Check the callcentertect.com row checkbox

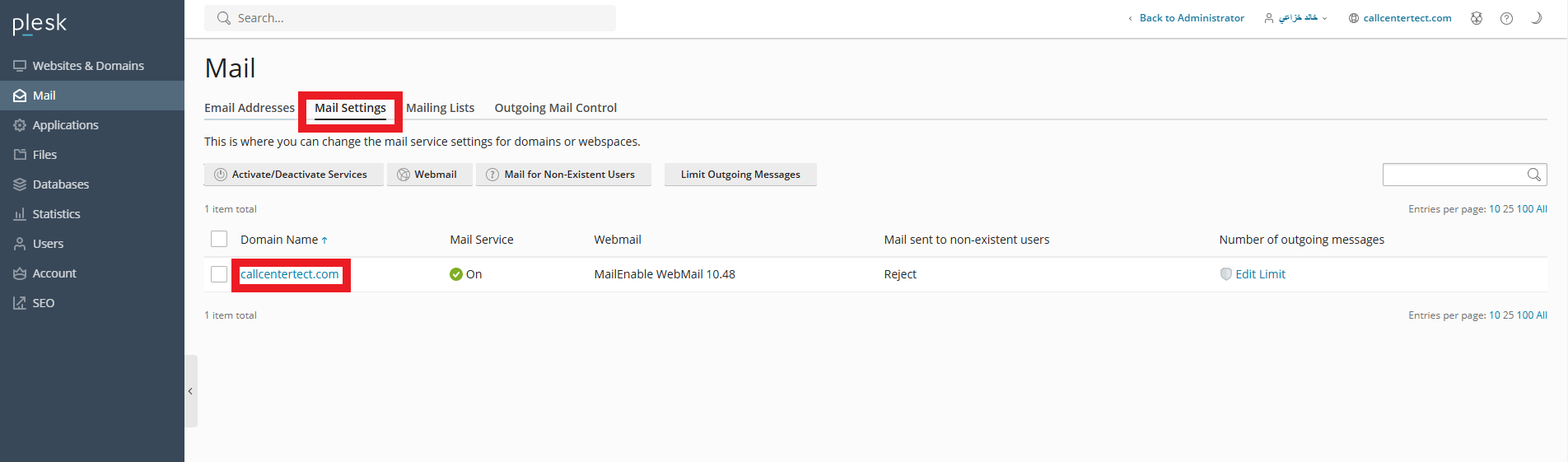tap(219, 274)
